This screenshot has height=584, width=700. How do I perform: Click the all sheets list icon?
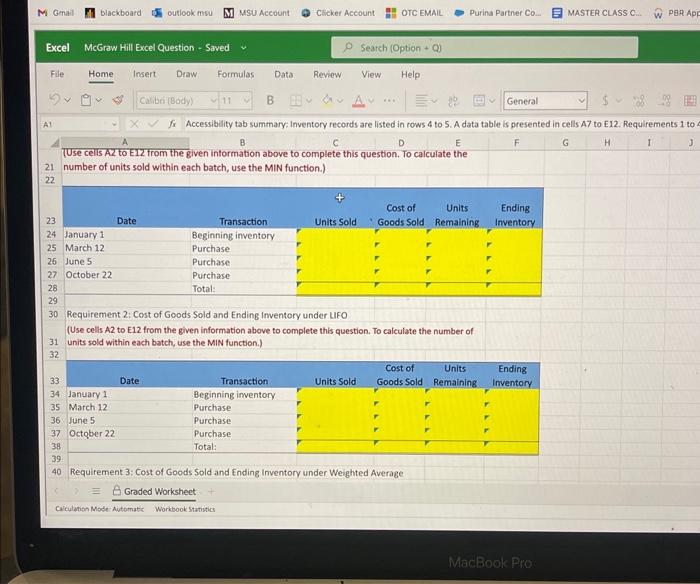[x=96, y=491]
